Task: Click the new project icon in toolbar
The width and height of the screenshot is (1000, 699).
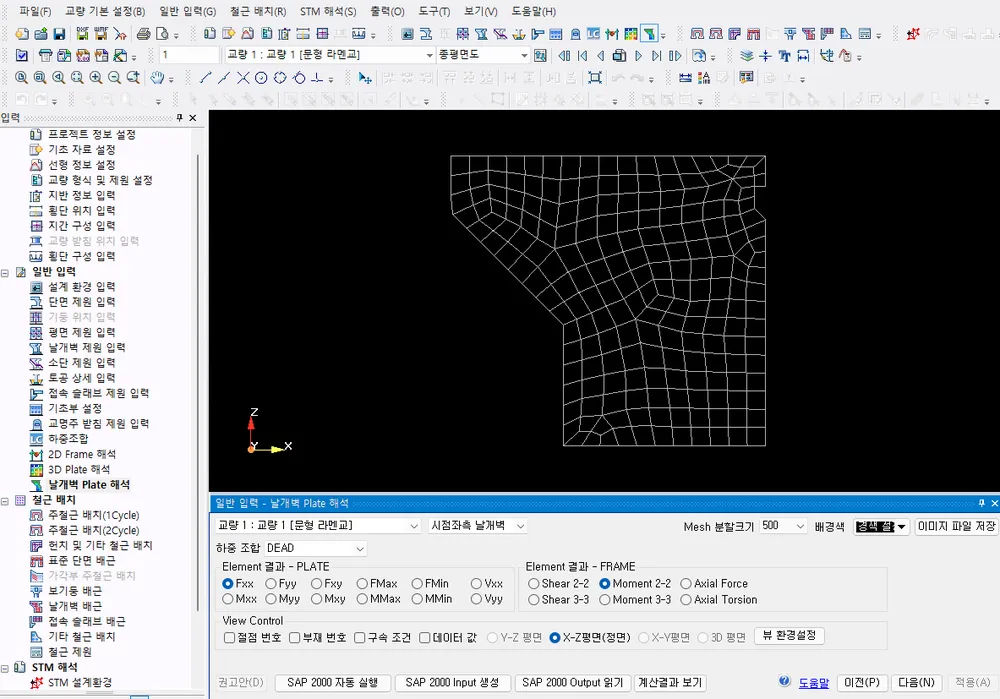Action: pyautogui.click(x=22, y=34)
